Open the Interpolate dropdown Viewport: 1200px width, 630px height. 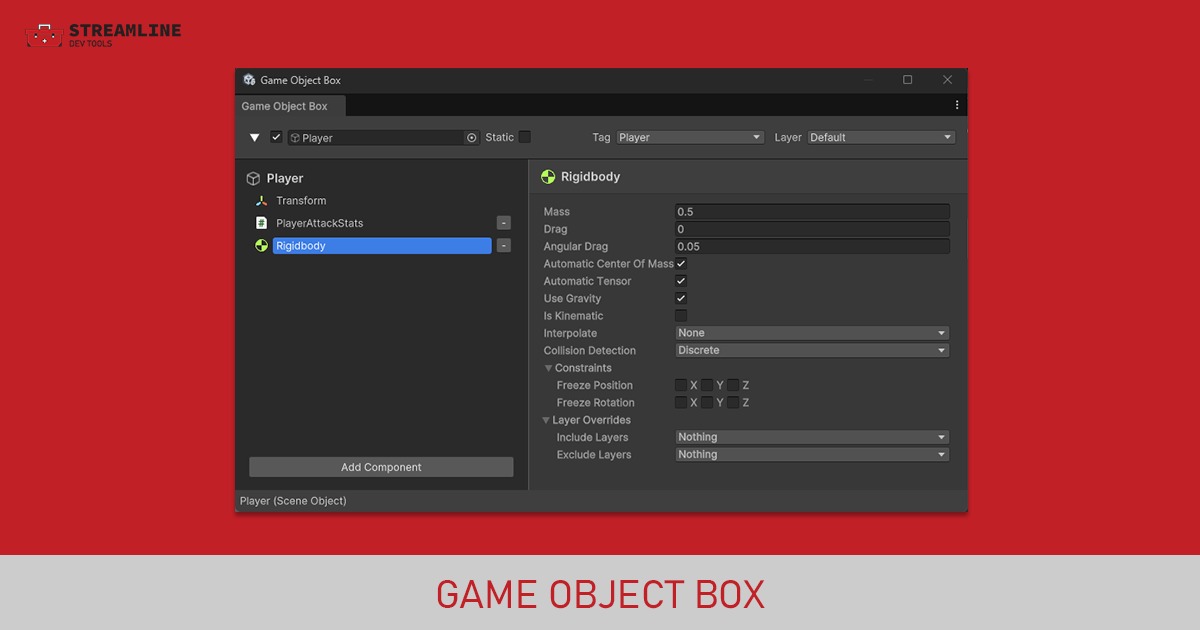pyautogui.click(x=812, y=332)
